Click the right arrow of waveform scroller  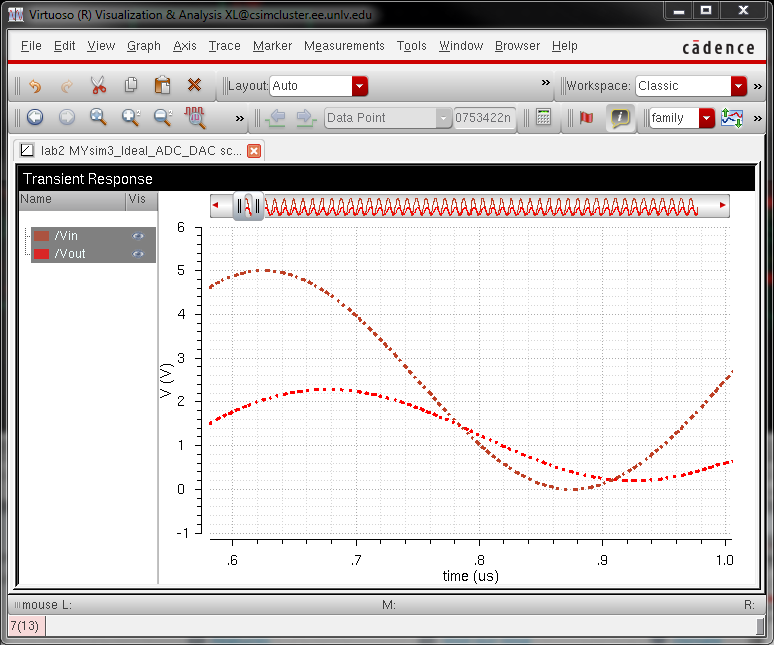pos(723,206)
